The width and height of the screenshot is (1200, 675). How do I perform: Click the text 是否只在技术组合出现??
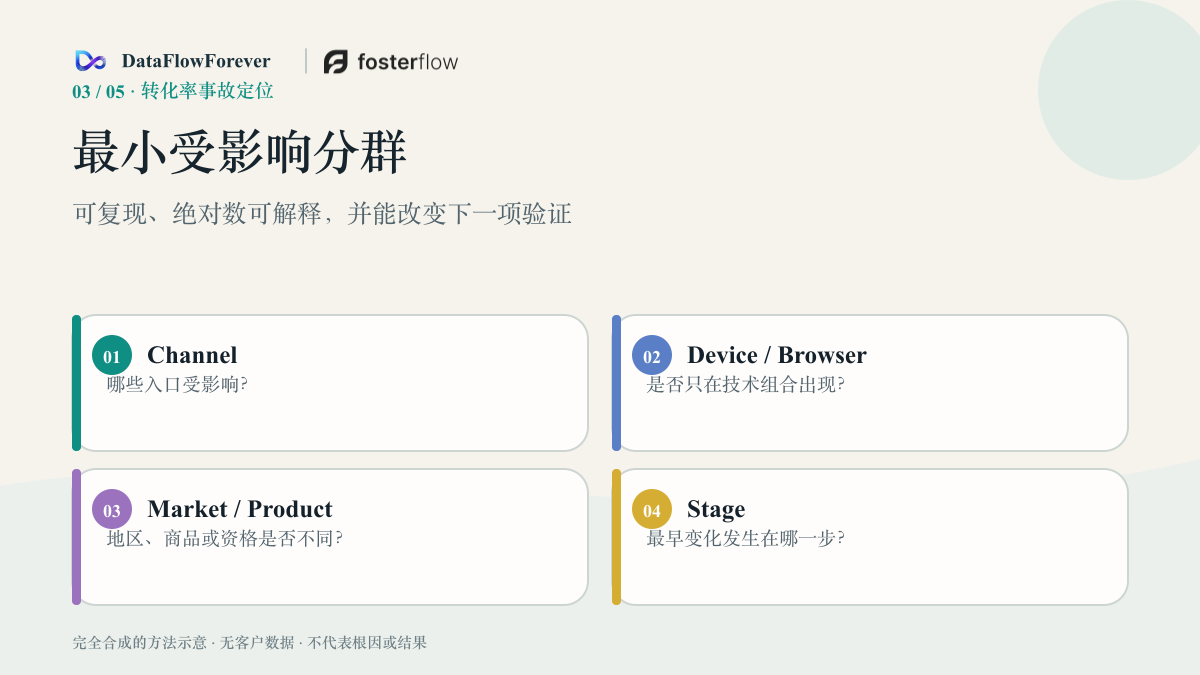point(746,384)
